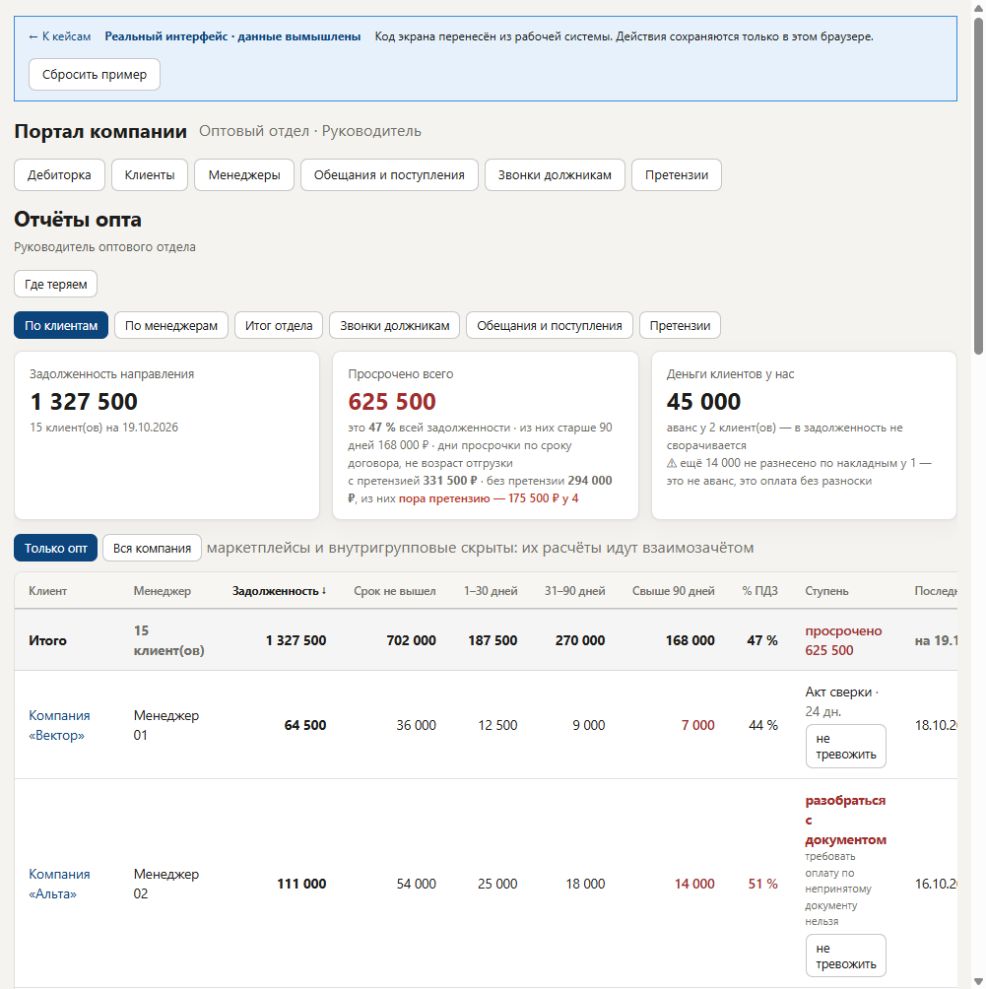The image size is (986, 989).
Task: Open the Итог отдела tab
Action: (x=279, y=325)
